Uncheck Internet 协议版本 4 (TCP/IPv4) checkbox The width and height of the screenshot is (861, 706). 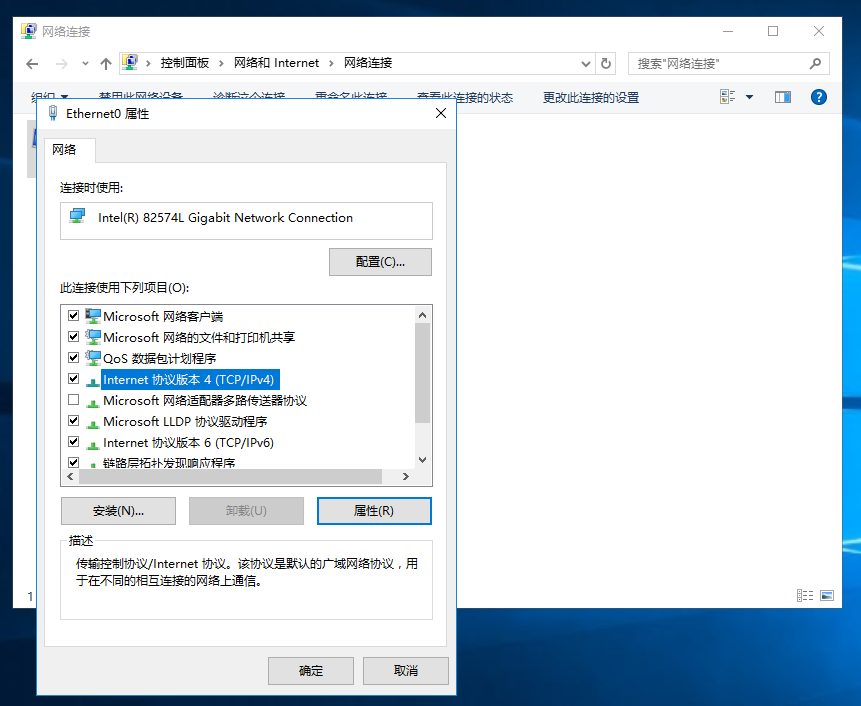point(74,379)
